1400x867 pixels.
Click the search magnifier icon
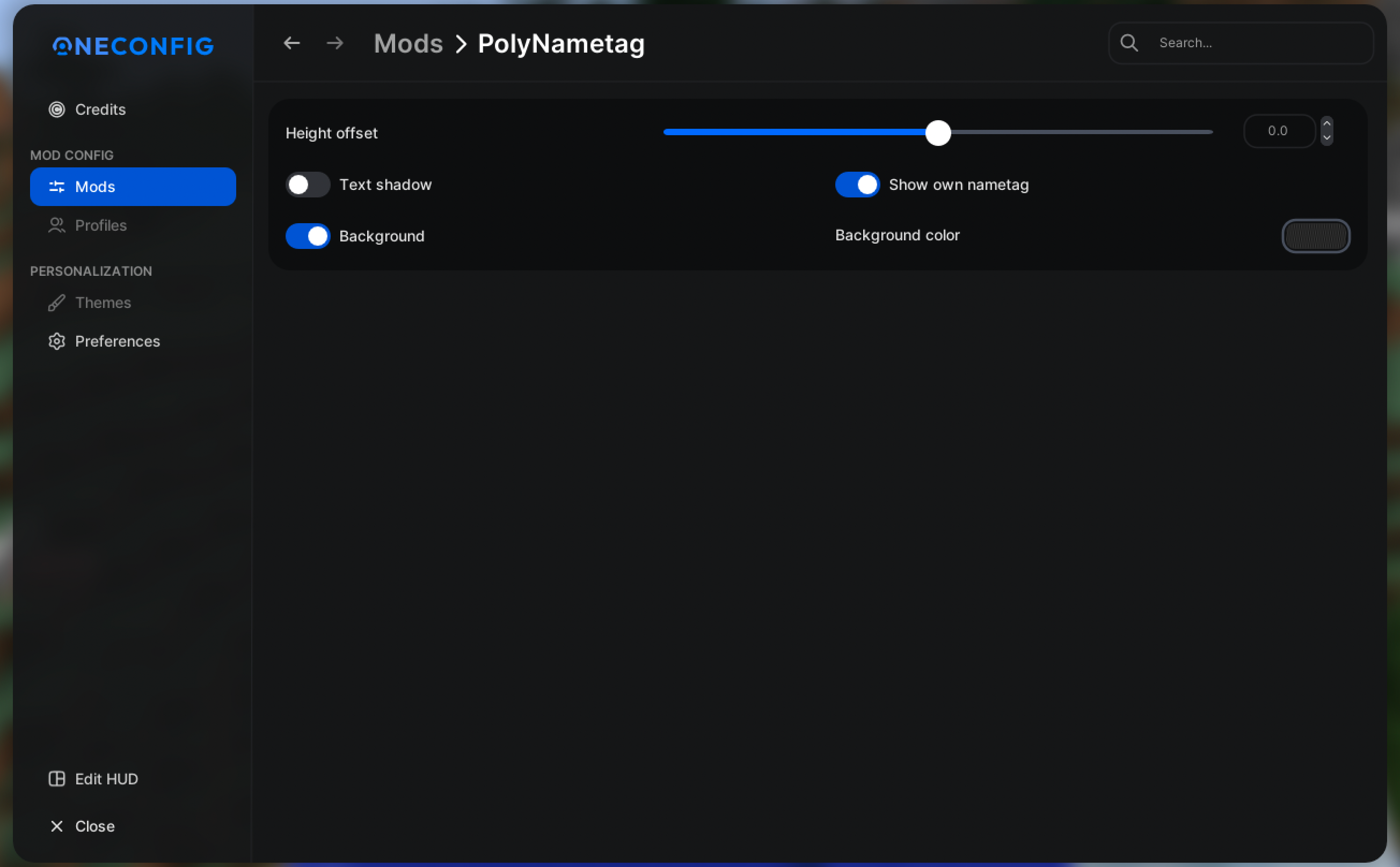[x=1128, y=43]
